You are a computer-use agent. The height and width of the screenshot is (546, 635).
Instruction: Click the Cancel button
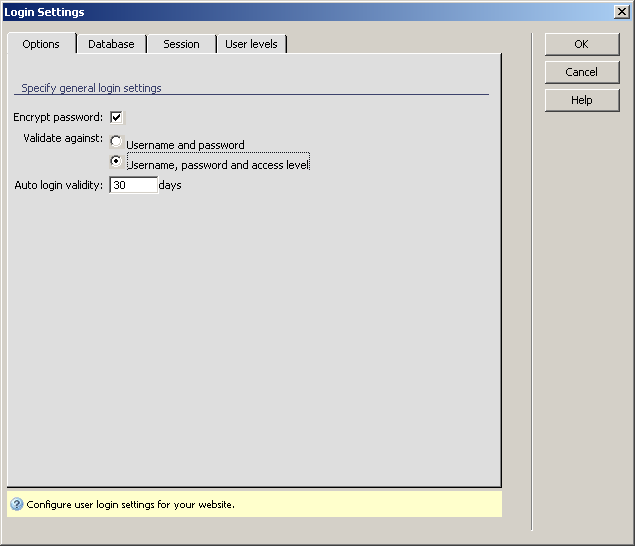[581, 72]
